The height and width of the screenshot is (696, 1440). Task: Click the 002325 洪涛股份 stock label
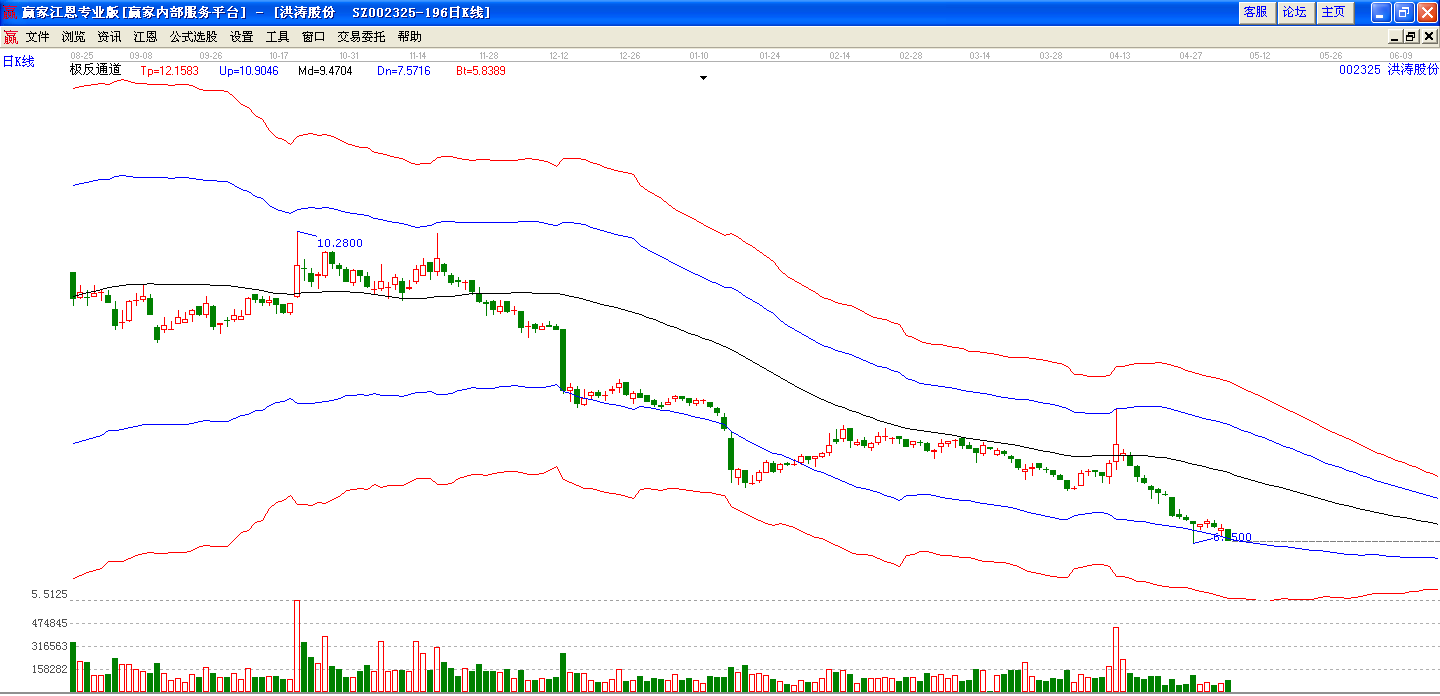[1388, 70]
